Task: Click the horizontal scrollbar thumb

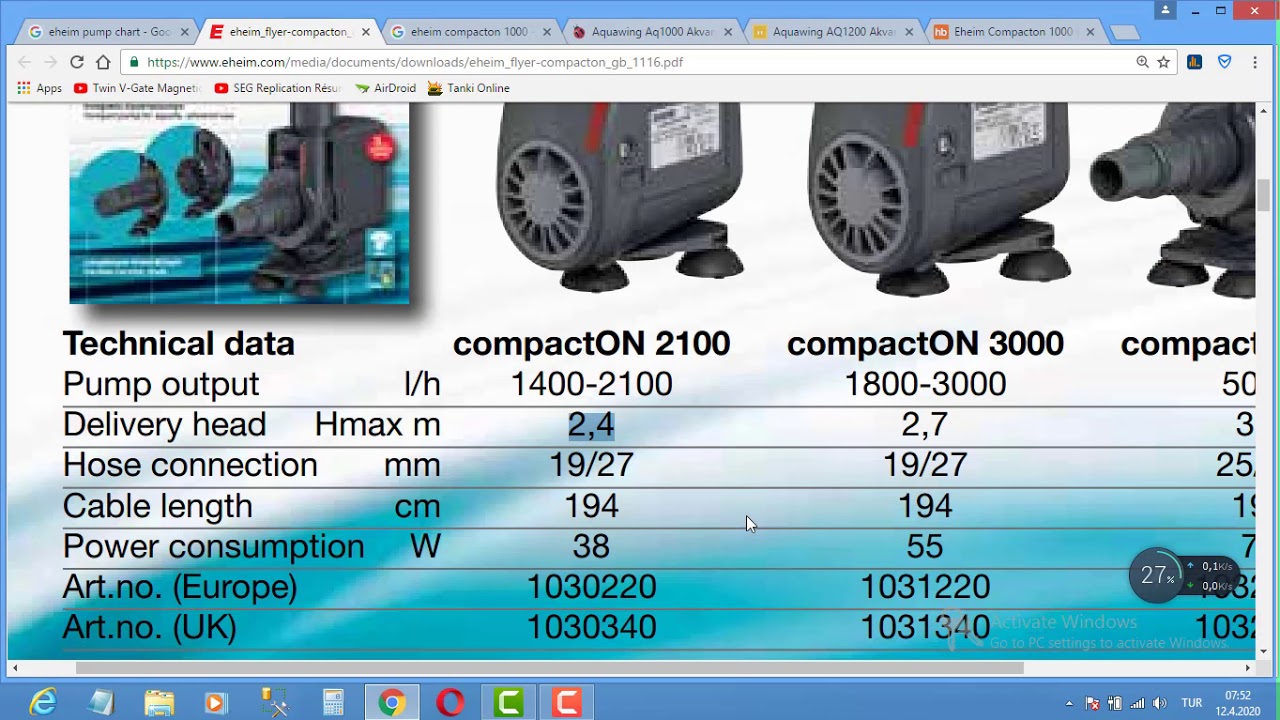Action: pos(550,668)
